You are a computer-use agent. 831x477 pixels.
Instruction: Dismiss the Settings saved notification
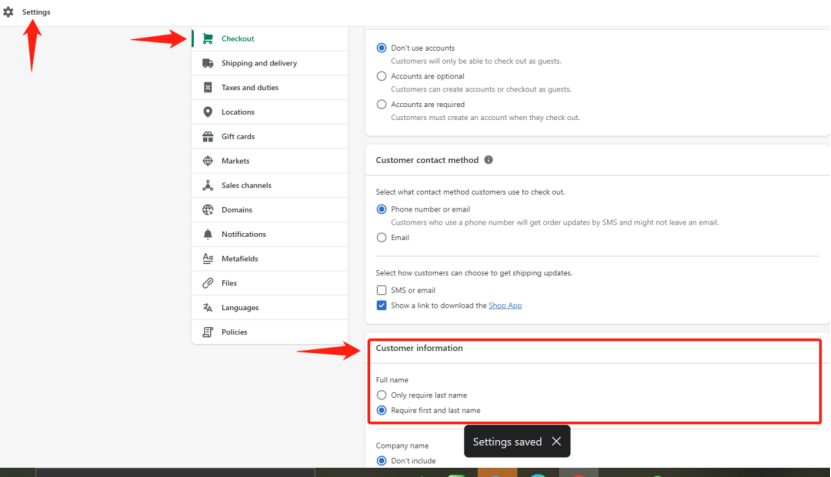click(x=556, y=441)
